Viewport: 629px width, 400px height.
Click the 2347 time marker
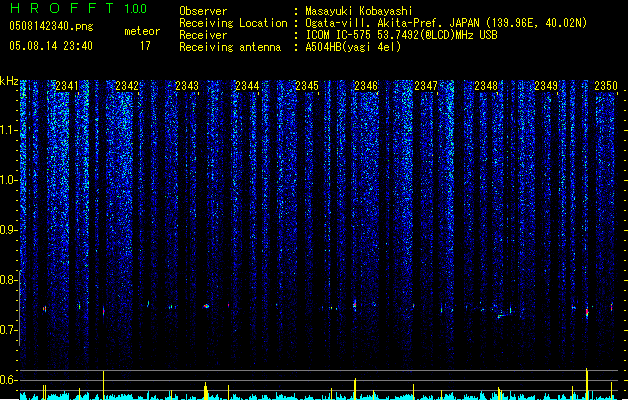pyautogui.click(x=426, y=86)
